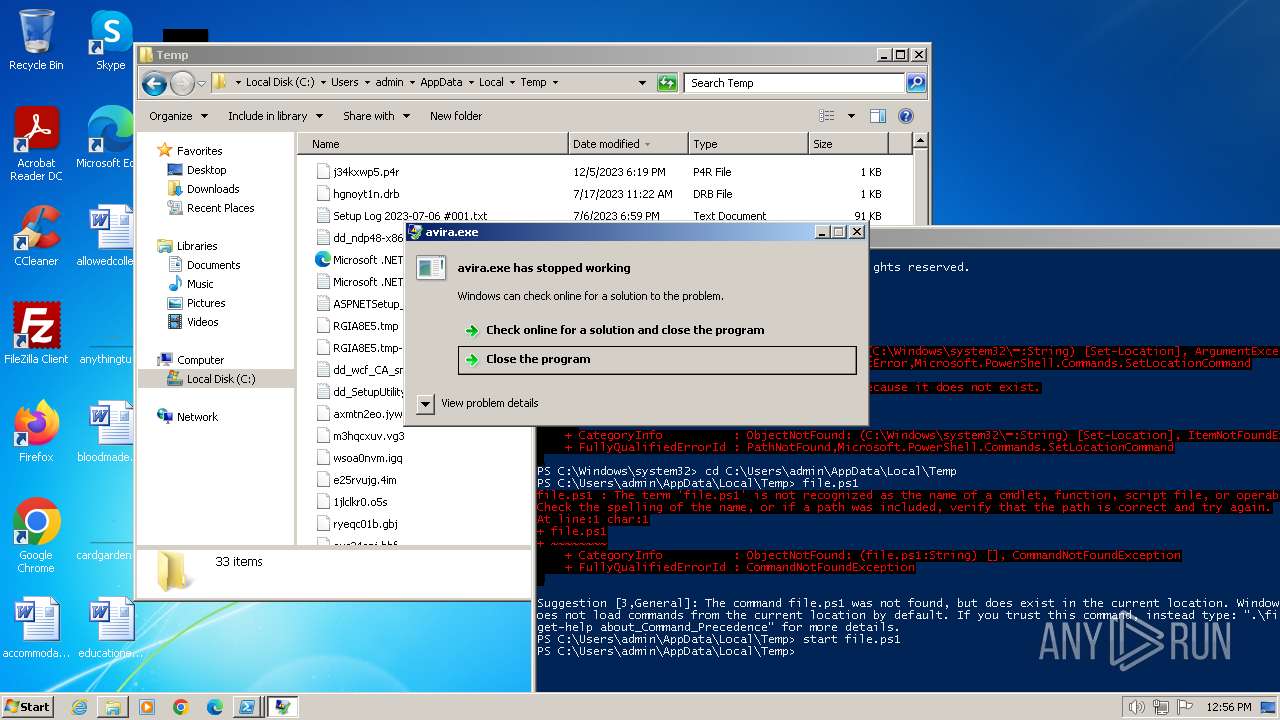Open the bloodmade document on the desktop
The image size is (1280, 720).
click(106, 432)
